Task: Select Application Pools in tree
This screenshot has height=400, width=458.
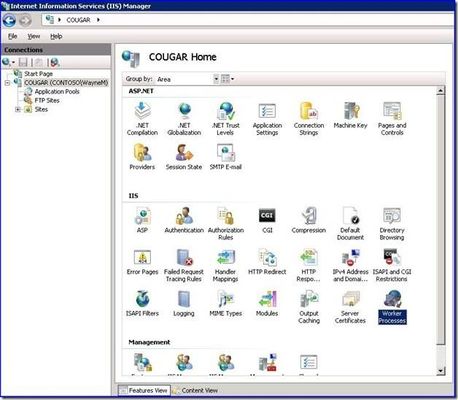Action: [57, 92]
